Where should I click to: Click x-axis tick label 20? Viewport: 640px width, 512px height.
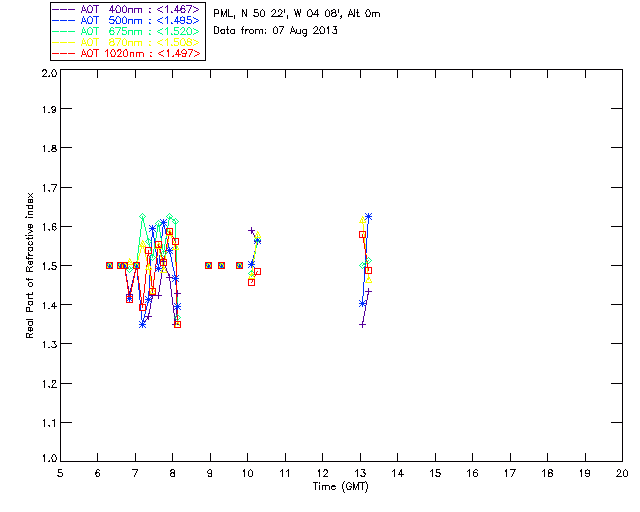click(622, 473)
